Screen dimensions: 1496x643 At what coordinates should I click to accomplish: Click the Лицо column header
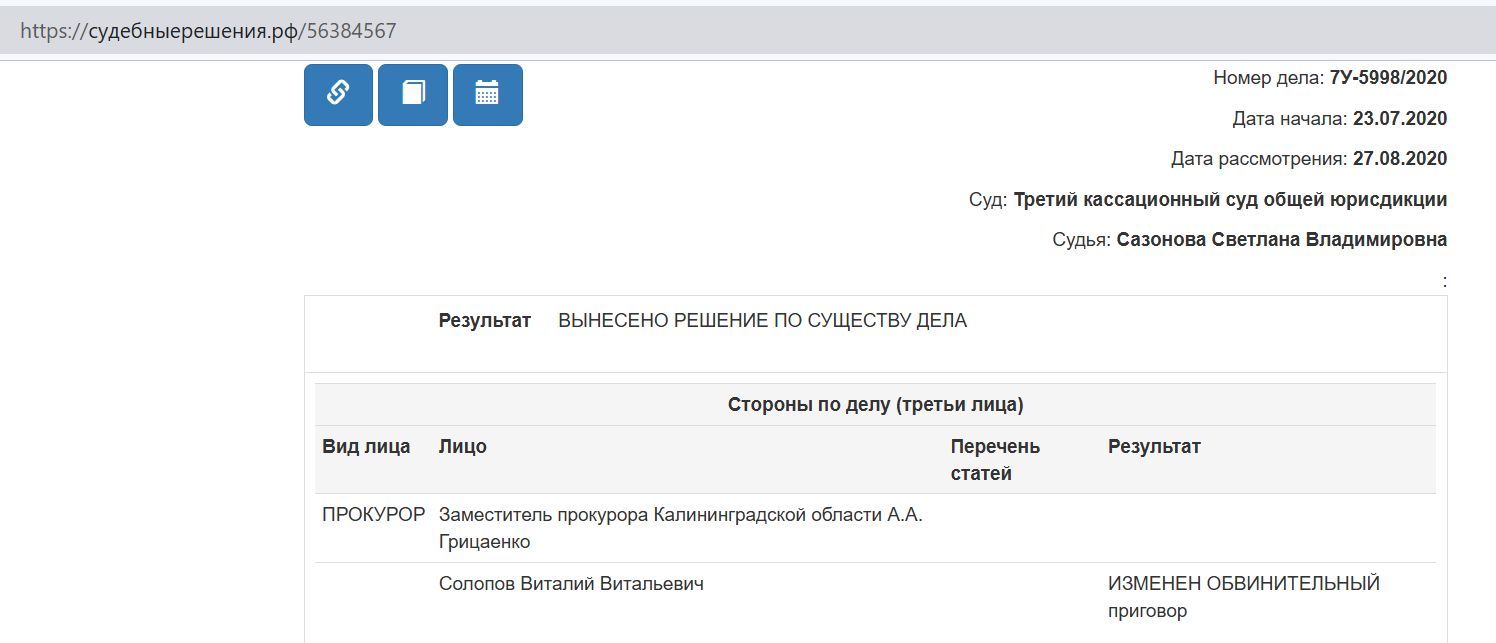tap(463, 447)
